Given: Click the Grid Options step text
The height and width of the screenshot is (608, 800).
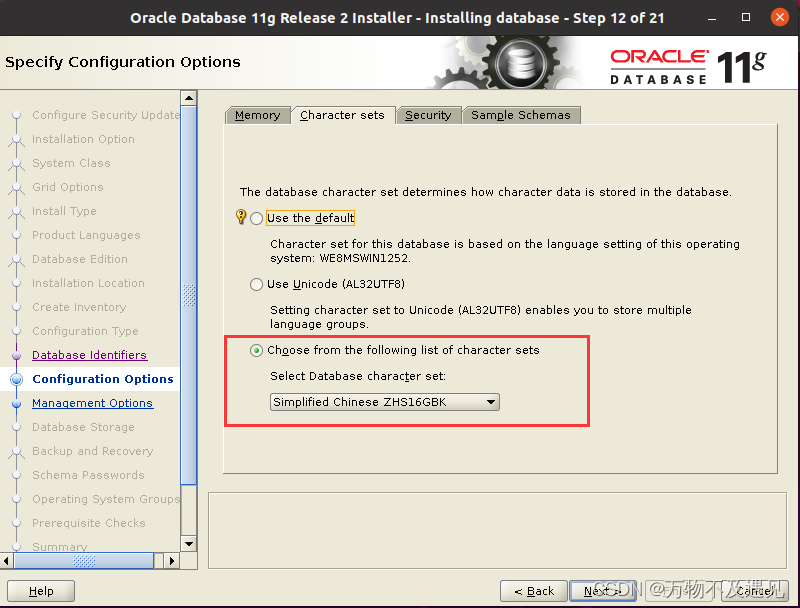Looking at the screenshot, I should tap(68, 187).
